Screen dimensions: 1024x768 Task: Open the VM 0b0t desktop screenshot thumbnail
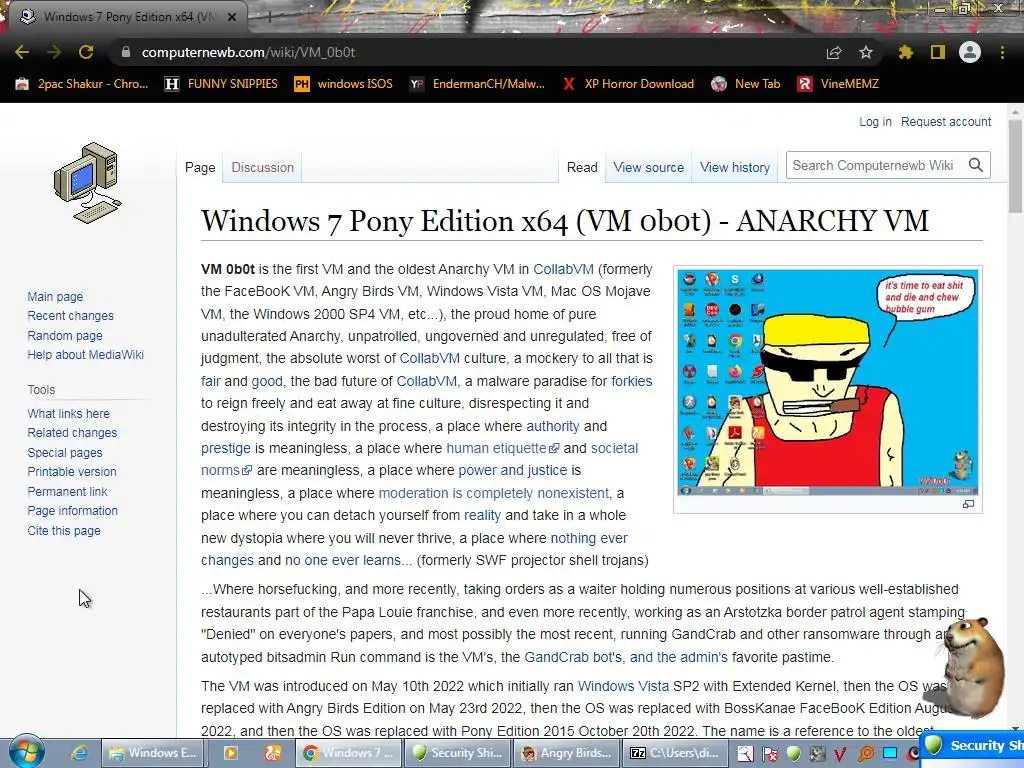pos(827,383)
